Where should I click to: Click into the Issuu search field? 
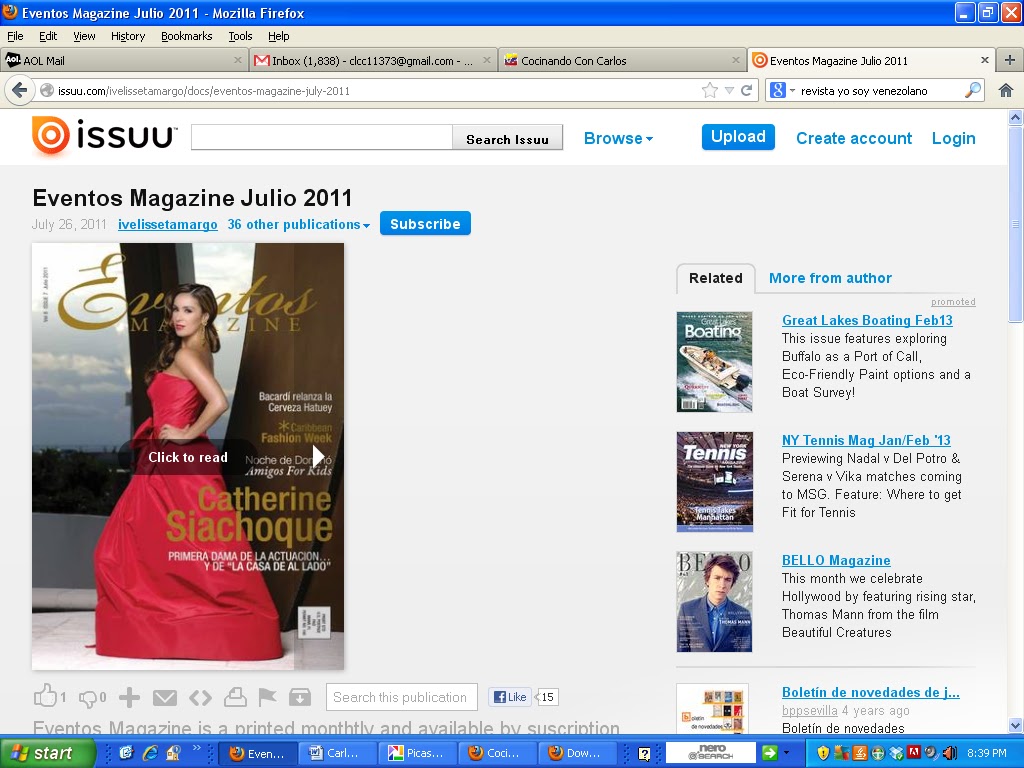322,137
